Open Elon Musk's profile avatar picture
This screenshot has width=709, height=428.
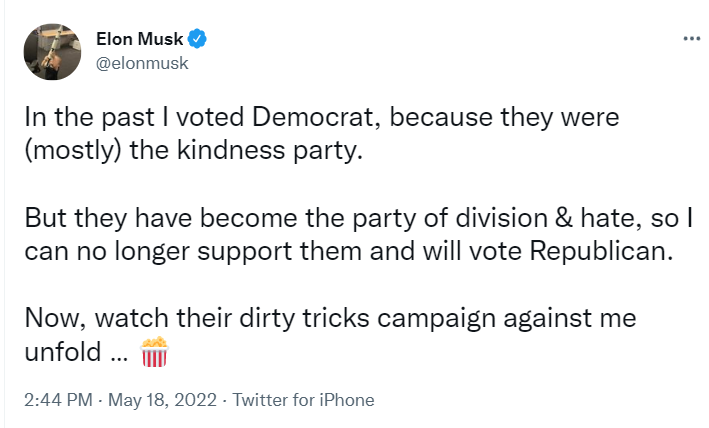(52, 50)
